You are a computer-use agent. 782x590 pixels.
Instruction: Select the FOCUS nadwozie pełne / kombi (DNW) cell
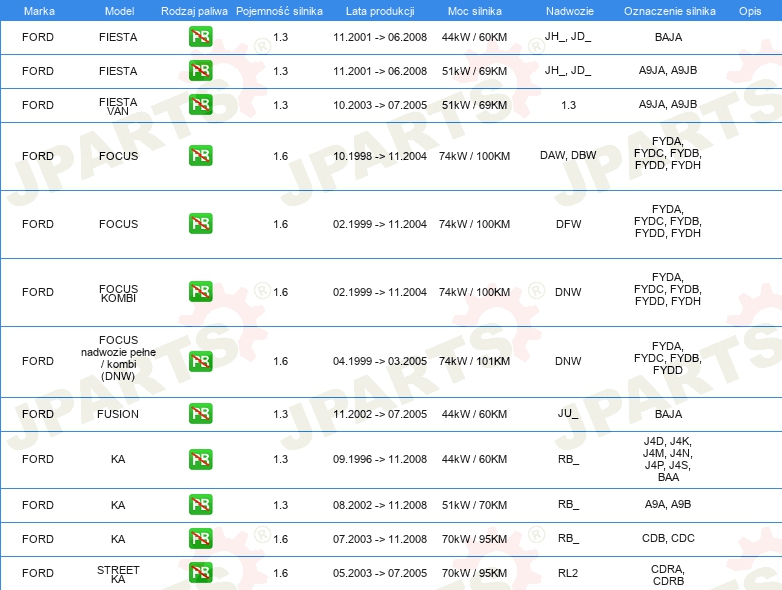[x=119, y=358]
